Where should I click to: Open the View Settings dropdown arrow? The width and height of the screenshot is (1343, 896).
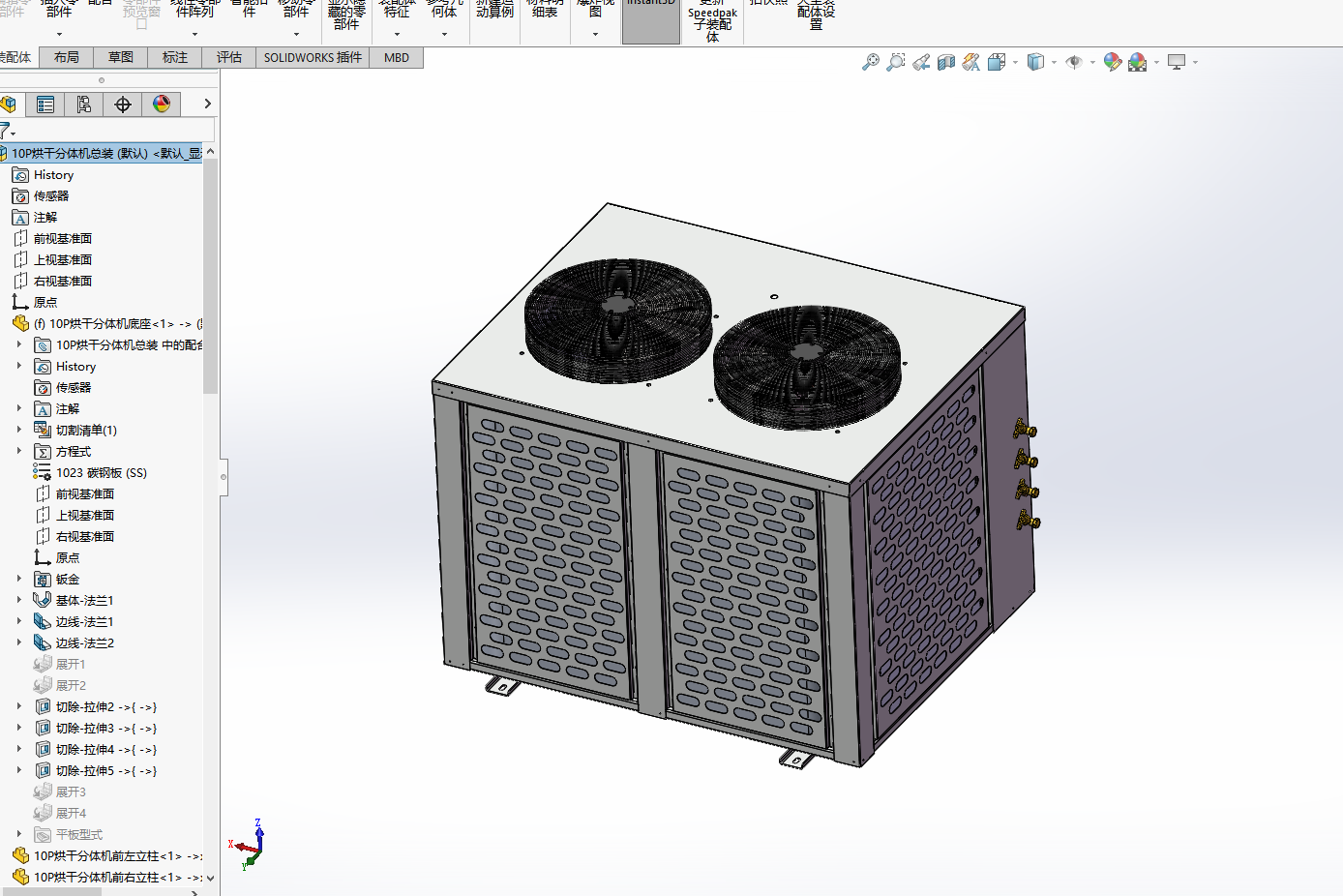tap(1195, 63)
